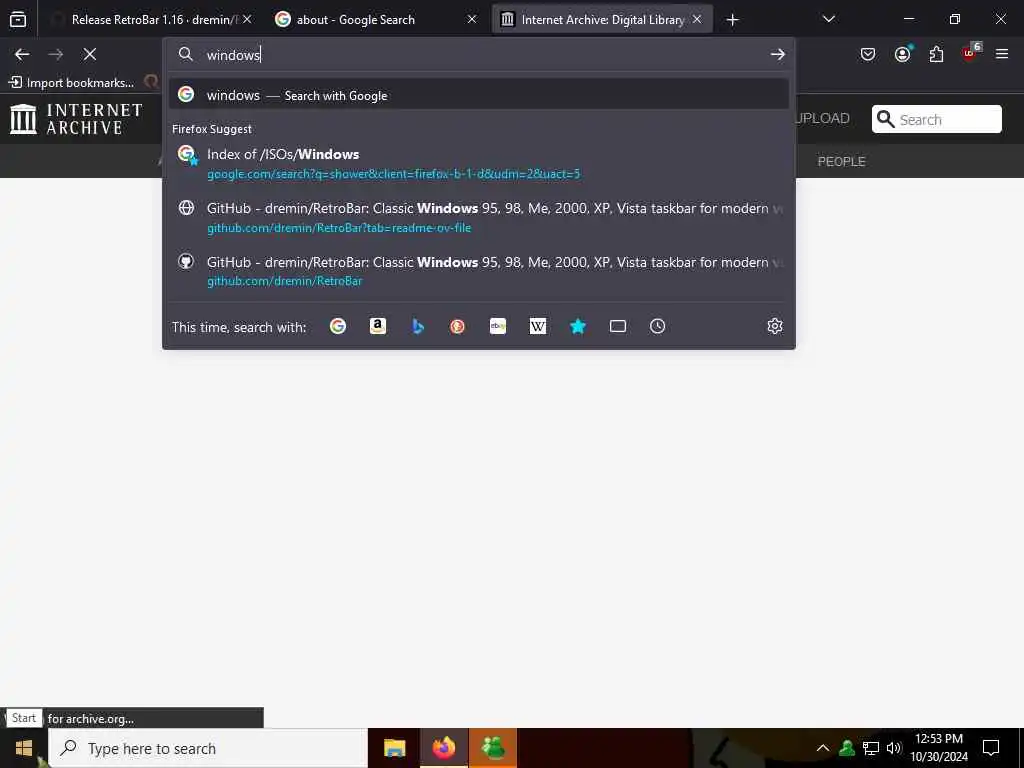The width and height of the screenshot is (1024, 768).
Task: Open the Pocket save icon
Action: pos(868,54)
